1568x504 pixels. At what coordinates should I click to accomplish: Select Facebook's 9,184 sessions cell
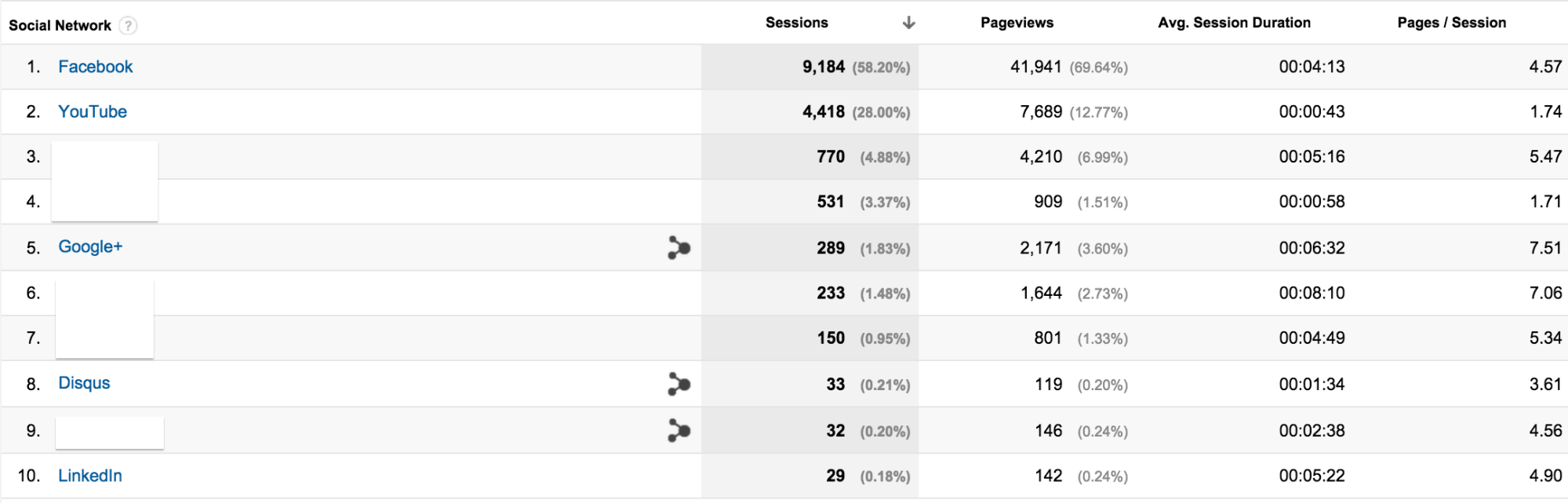[x=824, y=67]
